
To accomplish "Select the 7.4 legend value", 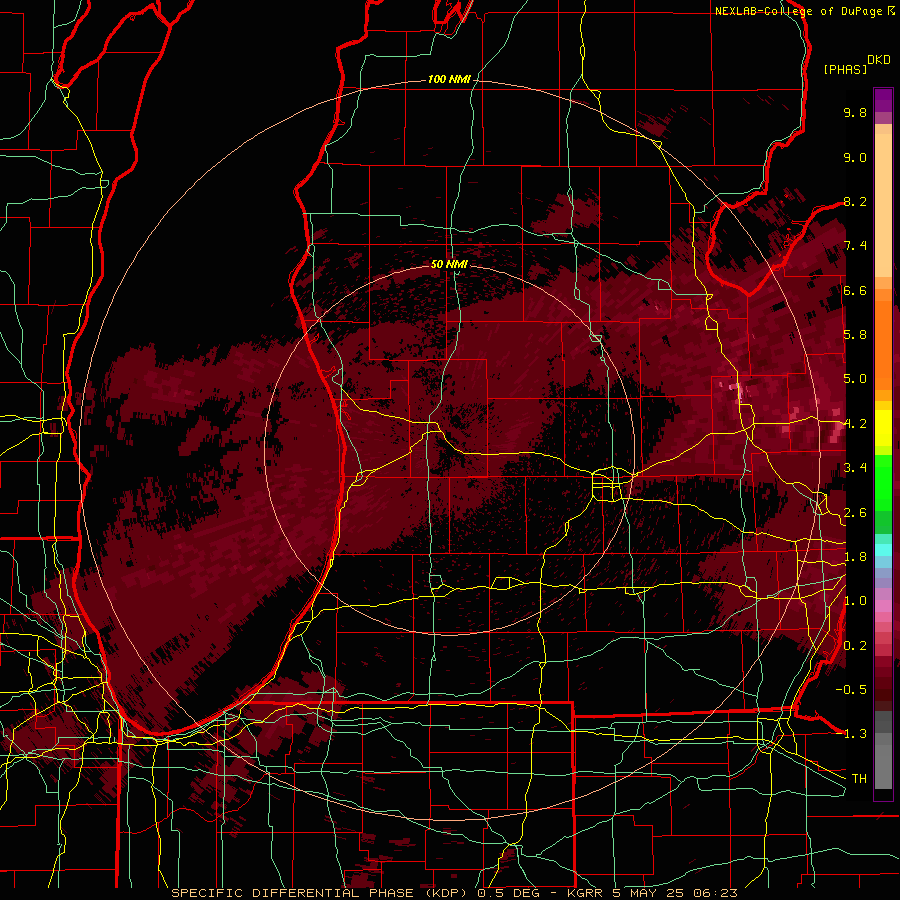I will [855, 246].
